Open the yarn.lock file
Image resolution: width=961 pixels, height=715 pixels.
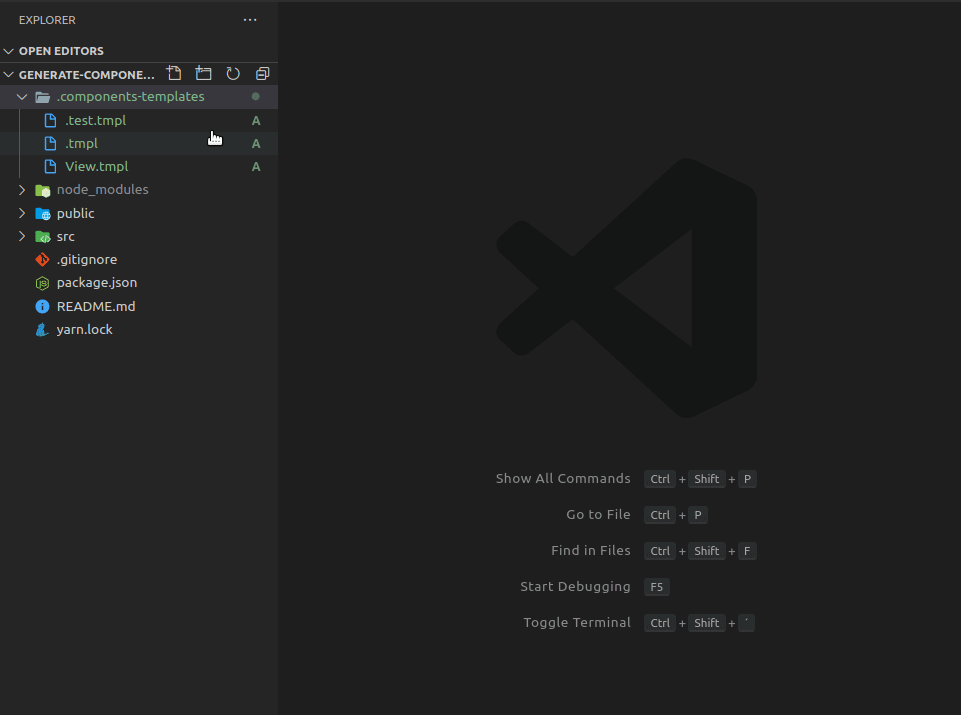(x=85, y=330)
